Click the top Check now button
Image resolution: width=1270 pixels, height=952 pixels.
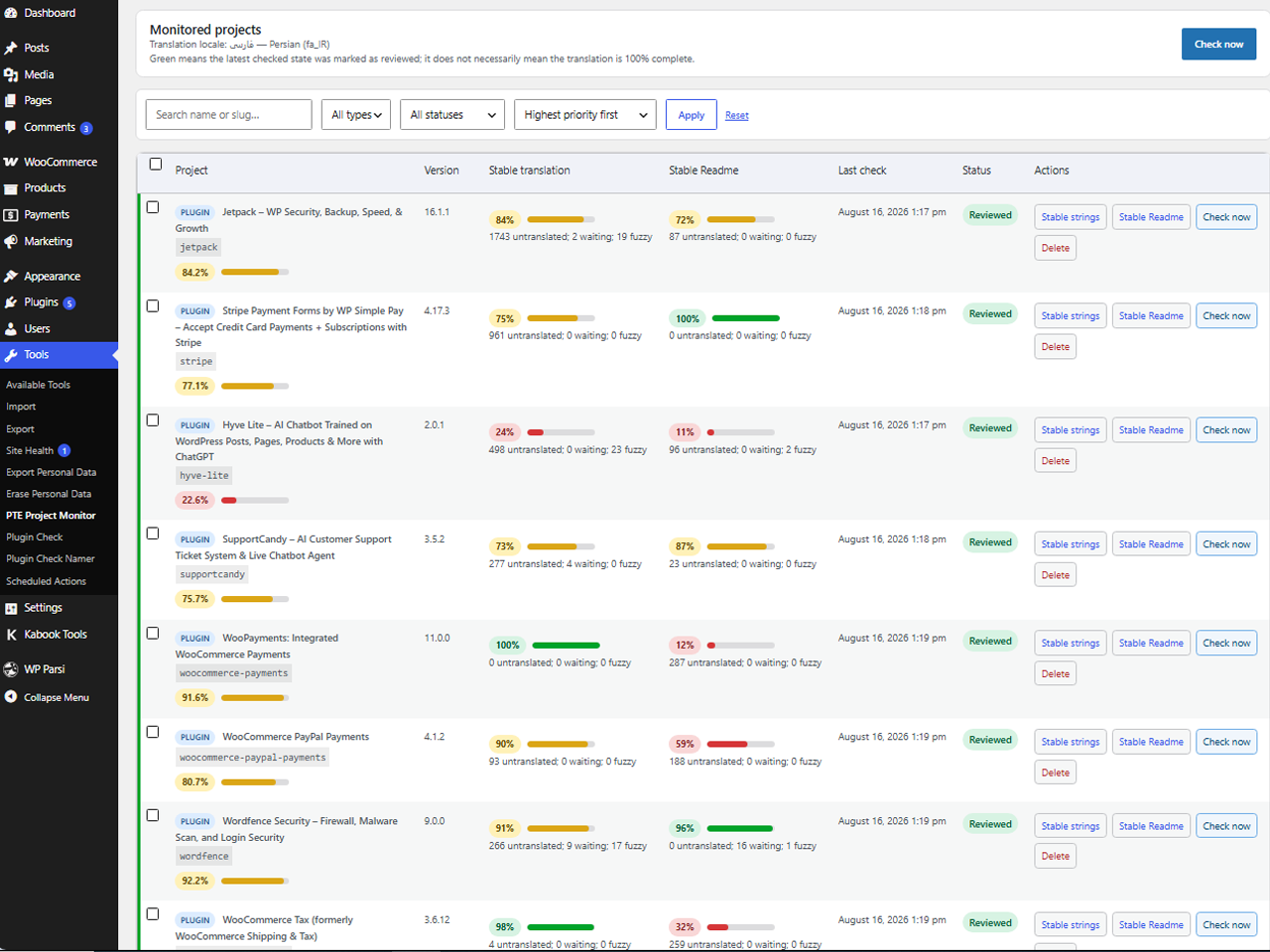1218,44
